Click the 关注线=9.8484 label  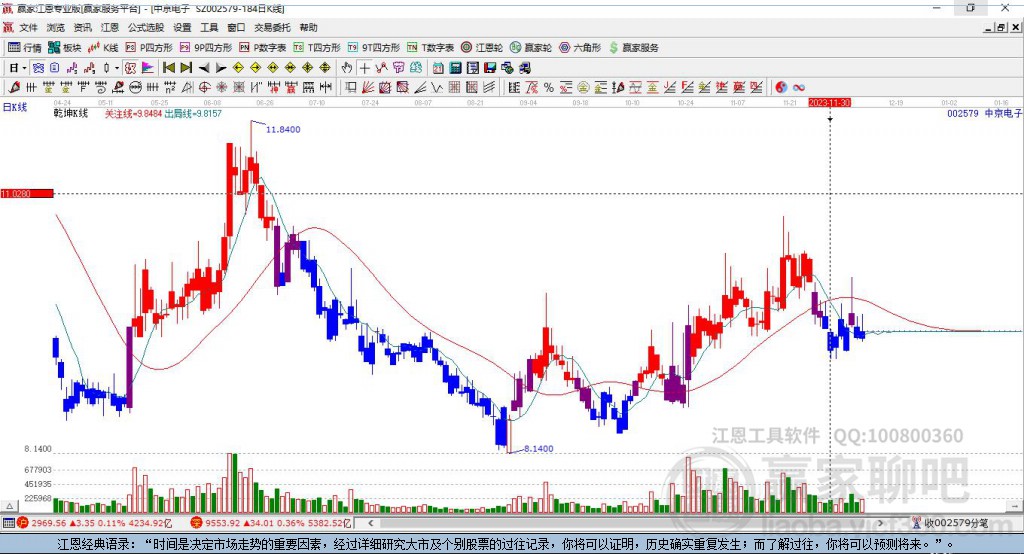(133, 113)
